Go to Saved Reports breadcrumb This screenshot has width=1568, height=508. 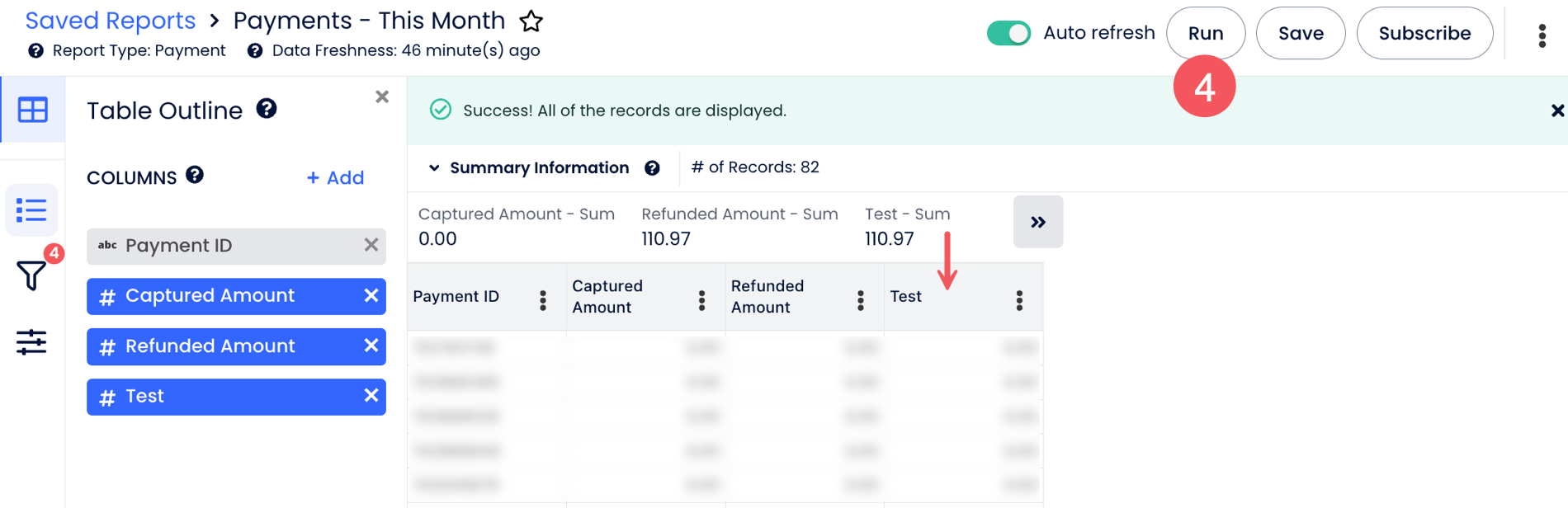point(111,21)
